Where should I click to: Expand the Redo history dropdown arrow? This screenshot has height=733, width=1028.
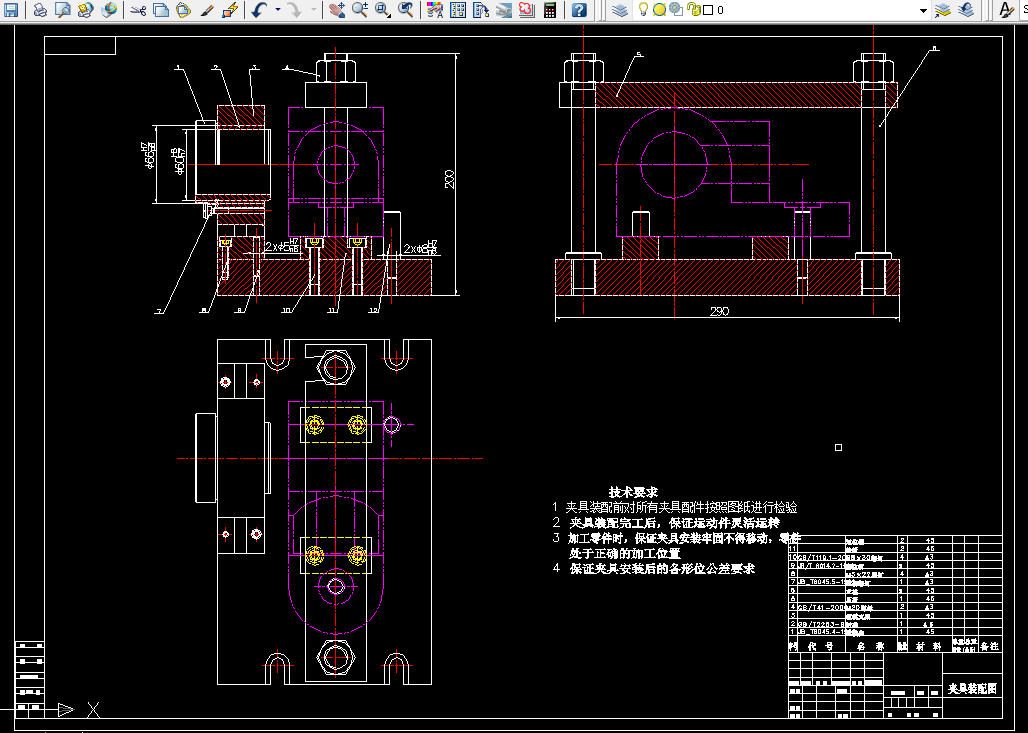click(313, 10)
